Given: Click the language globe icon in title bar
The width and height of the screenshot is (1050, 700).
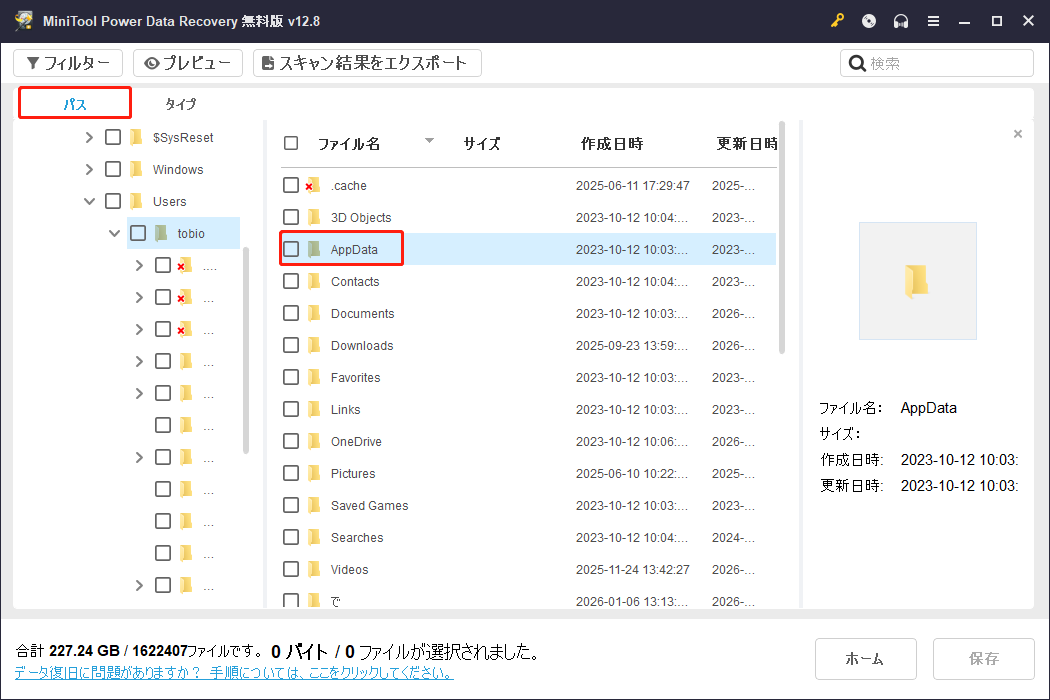Looking at the screenshot, I should tap(868, 20).
